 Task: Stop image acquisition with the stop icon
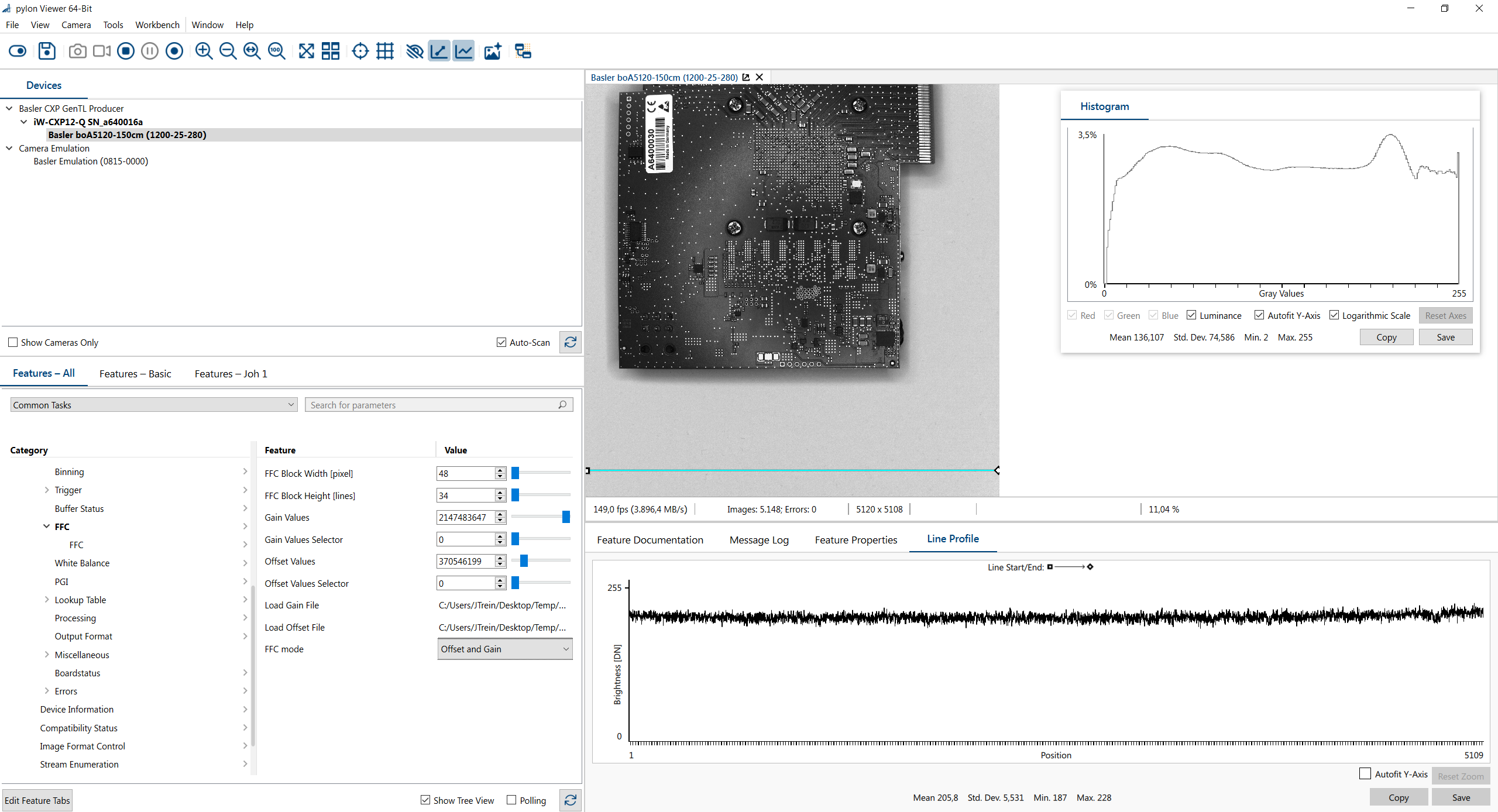coord(126,51)
